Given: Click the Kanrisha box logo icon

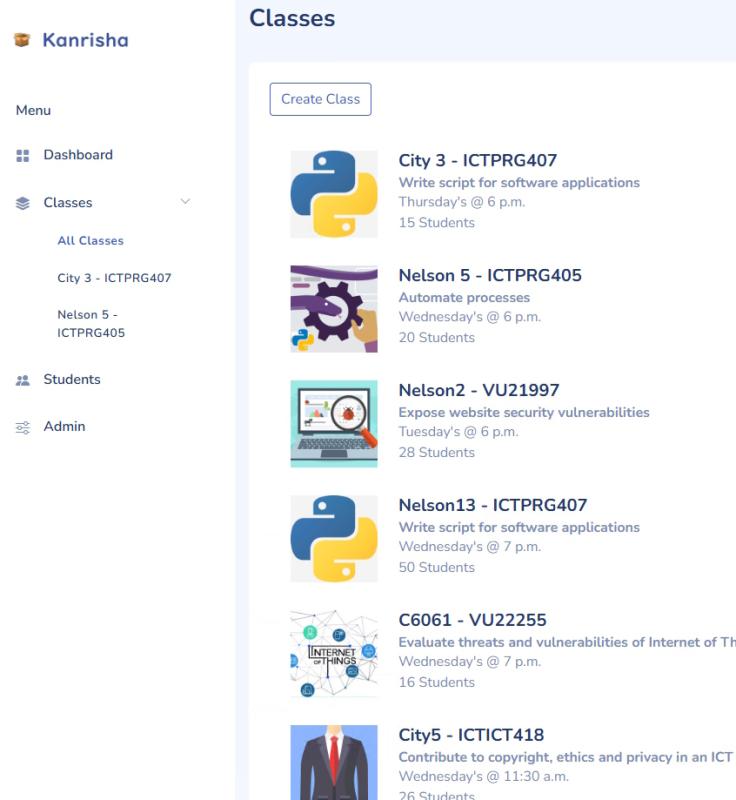Looking at the screenshot, I should tap(22, 40).
